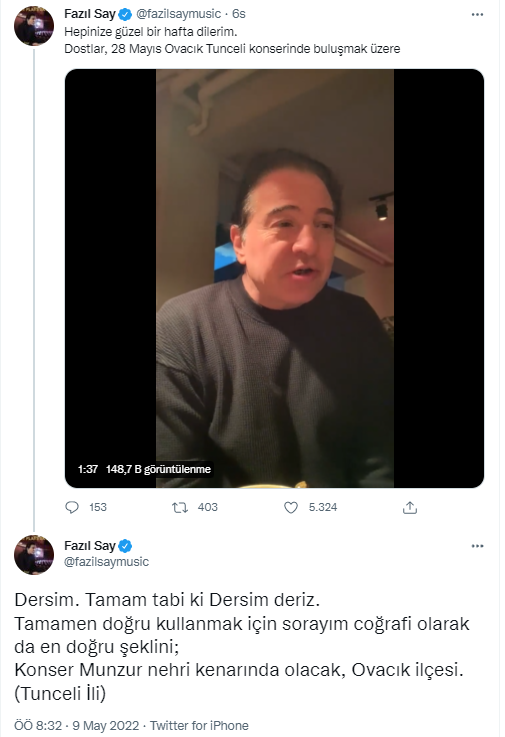This screenshot has height=737, width=505.
Task: Open @fazilsaymusic handle in top tweet
Action: pos(178,14)
